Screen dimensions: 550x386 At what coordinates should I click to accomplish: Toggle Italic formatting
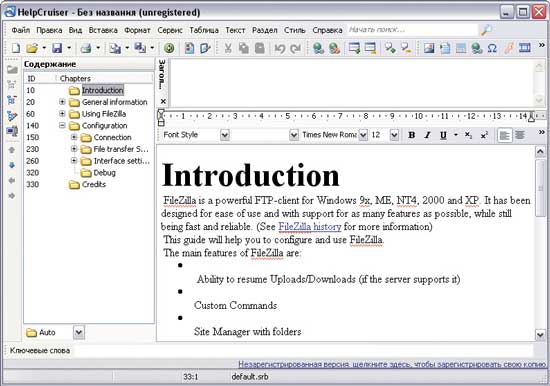[x=427, y=135]
